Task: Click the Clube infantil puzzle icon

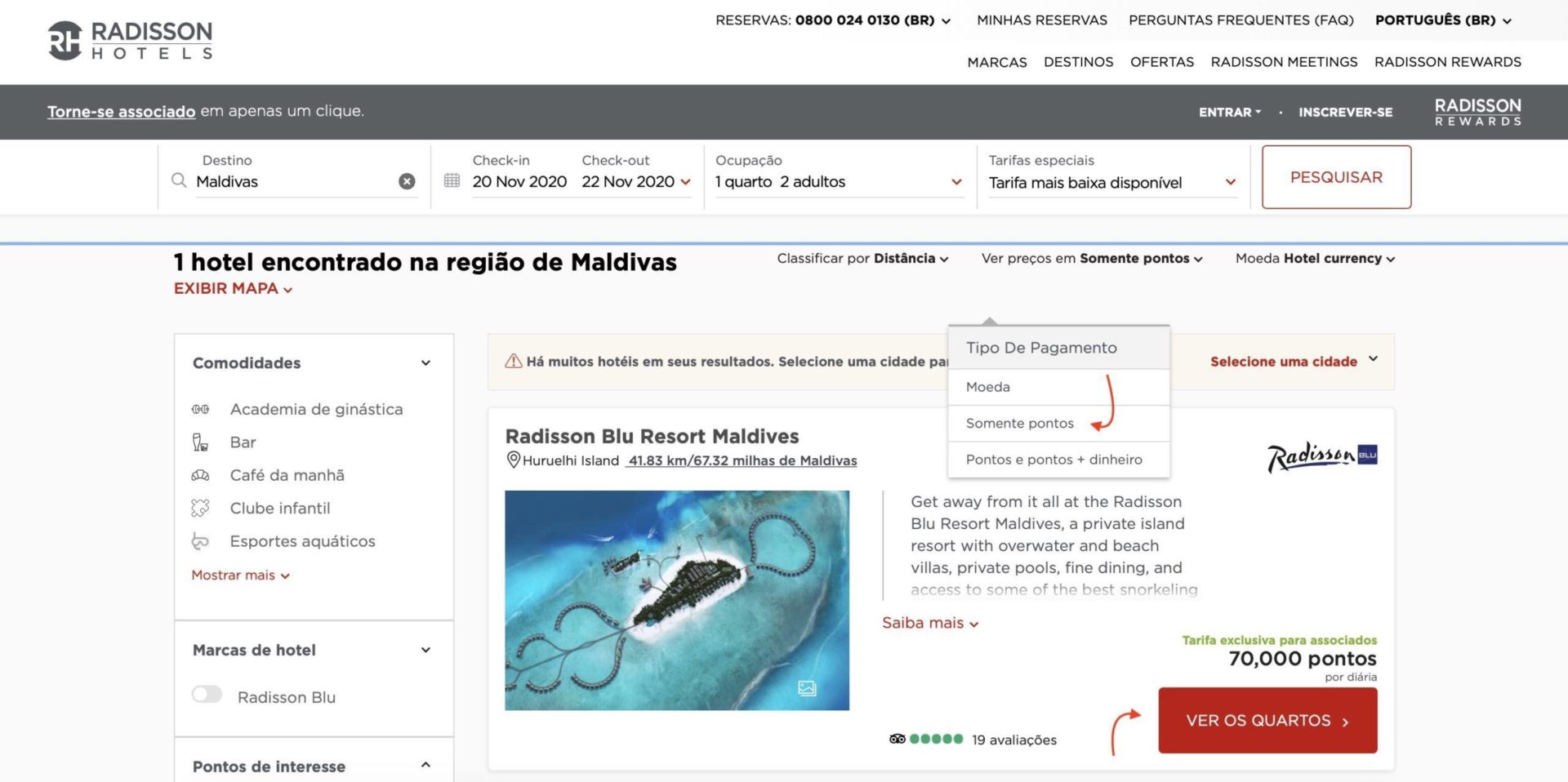Action: point(200,508)
